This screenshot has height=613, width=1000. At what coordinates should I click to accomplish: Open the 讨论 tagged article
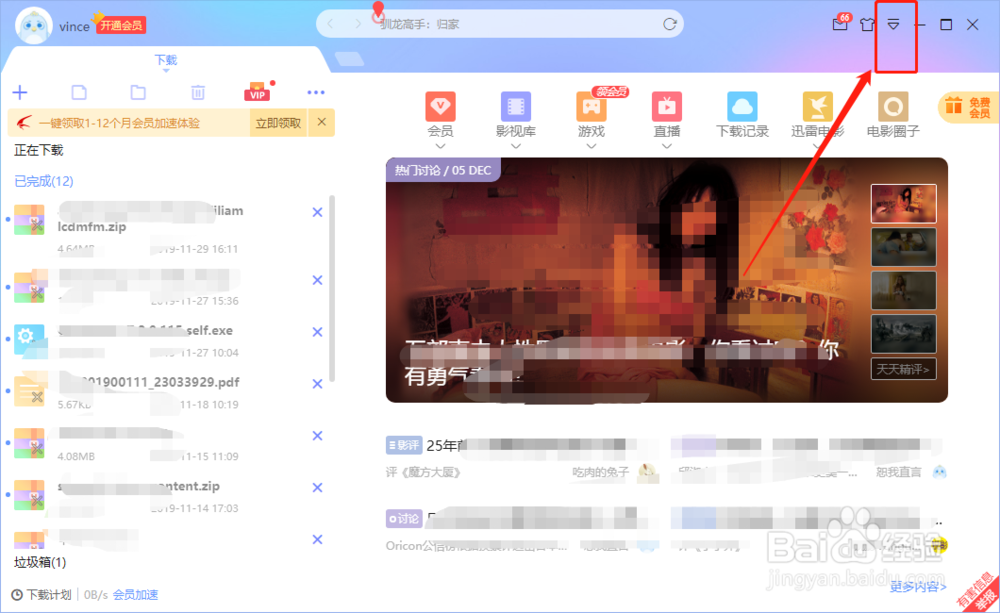pyautogui.click(x=523, y=519)
